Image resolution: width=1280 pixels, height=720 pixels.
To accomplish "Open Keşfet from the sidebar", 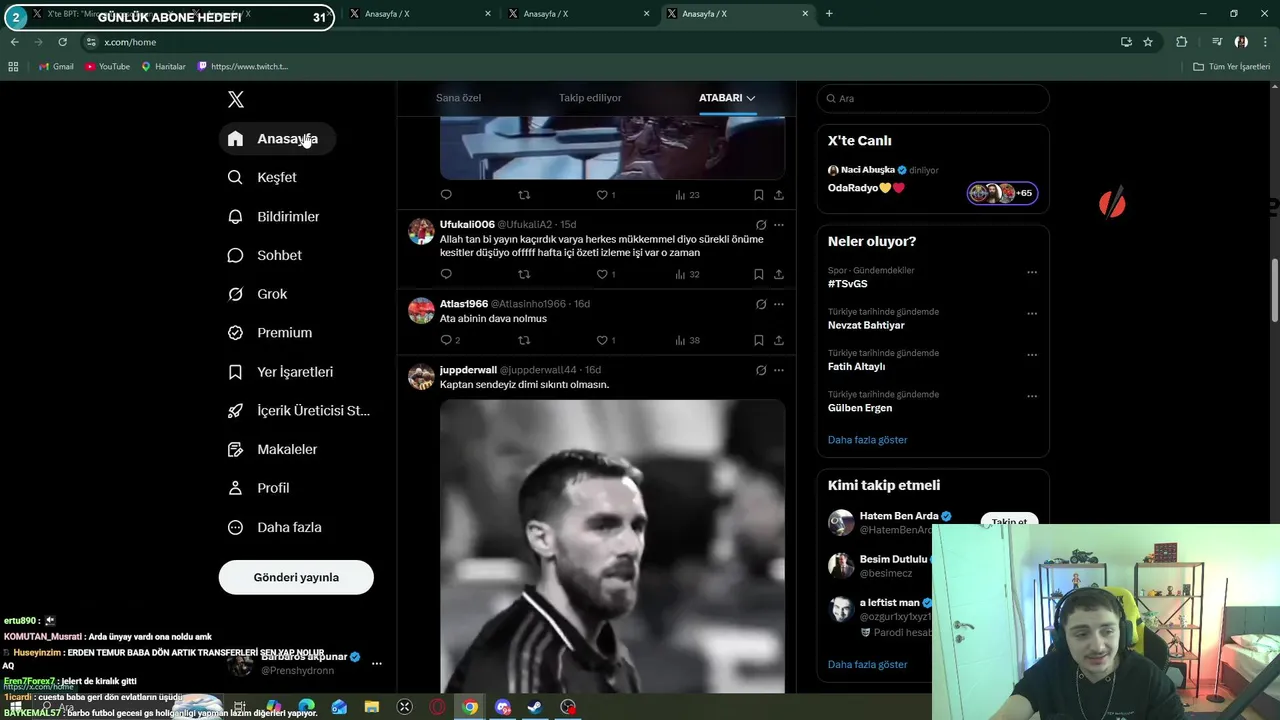I will click(x=264, y=177).
